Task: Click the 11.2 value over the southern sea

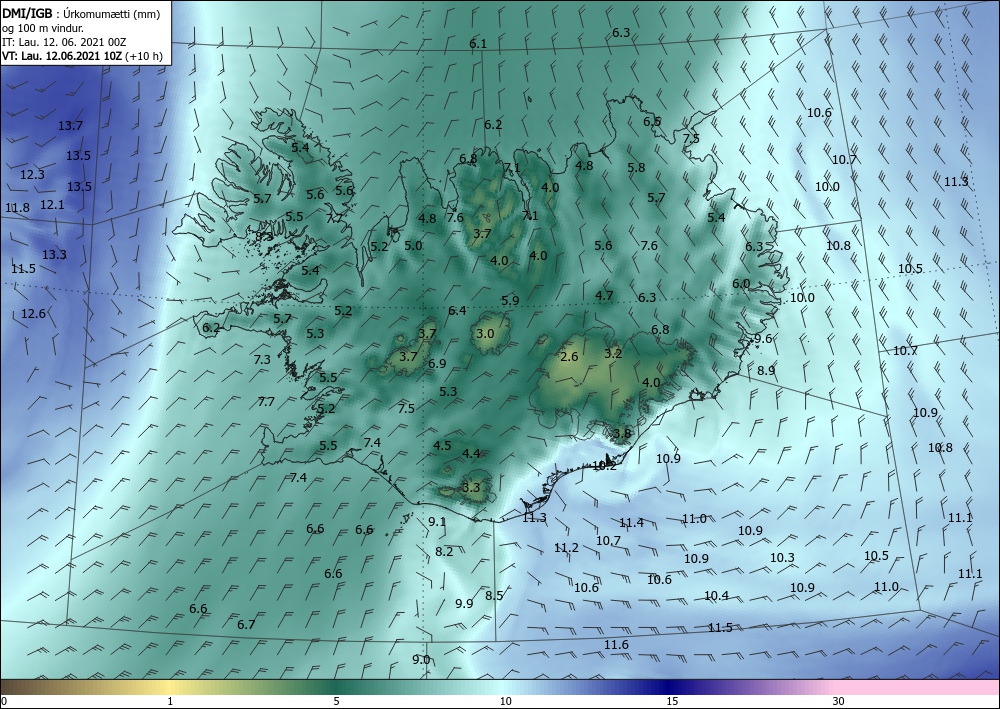Action: [x=566, y=548]
